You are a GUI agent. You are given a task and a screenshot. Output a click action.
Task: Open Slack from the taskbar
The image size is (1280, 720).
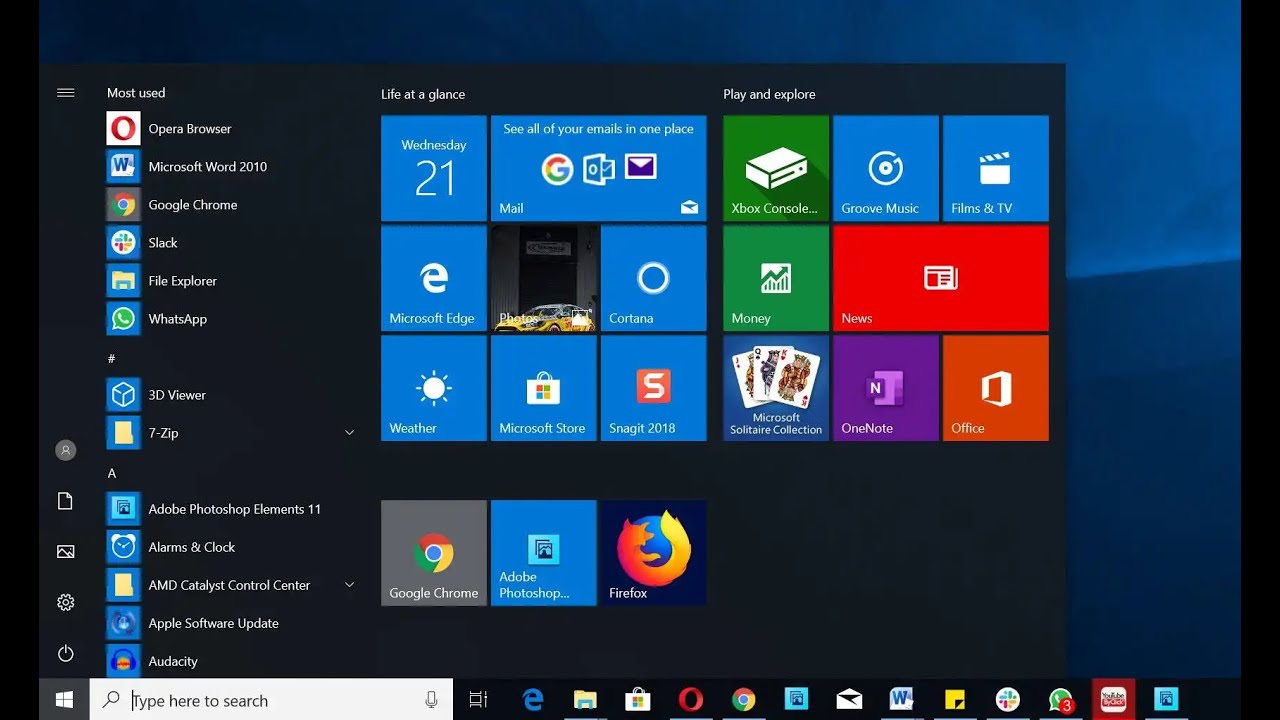pos(1007,700)
